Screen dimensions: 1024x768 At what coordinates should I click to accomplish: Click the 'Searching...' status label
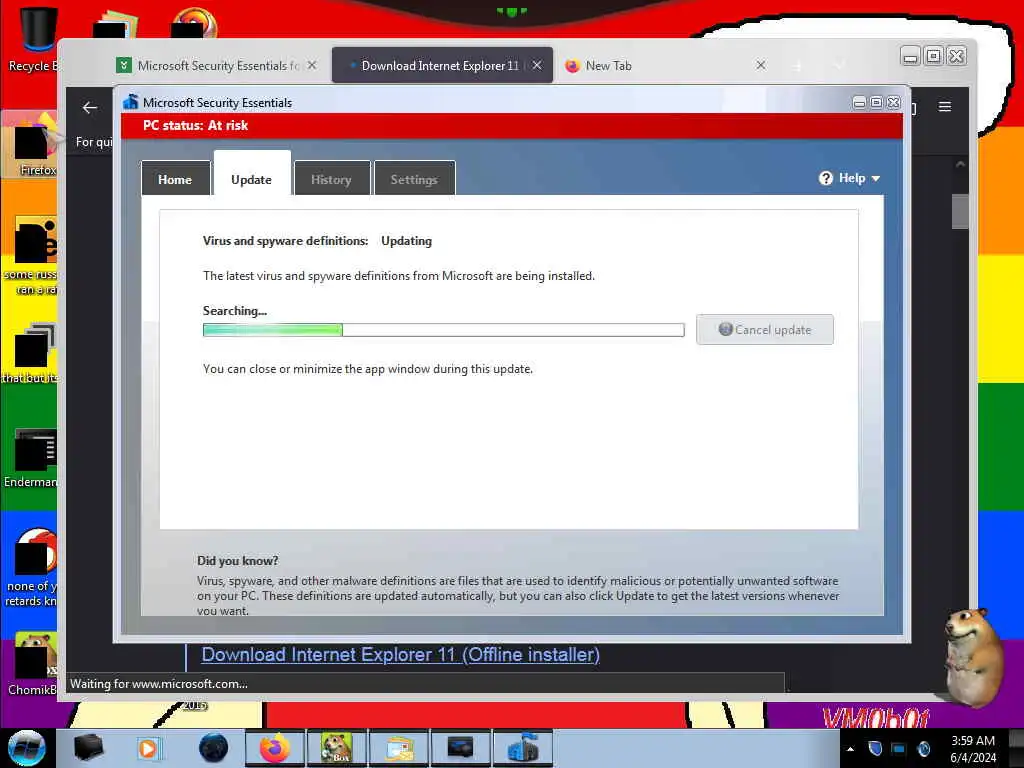click(234, 311)
